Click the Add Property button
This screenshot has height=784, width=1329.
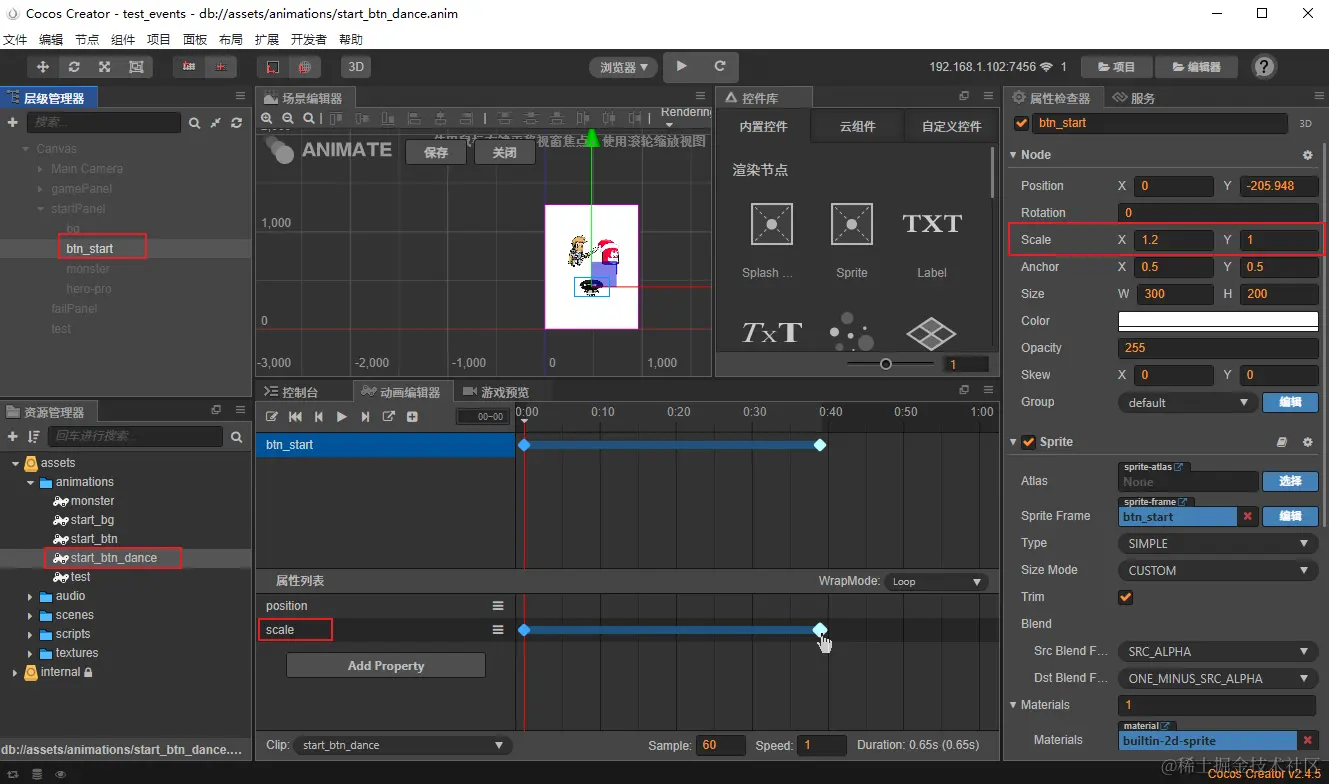pyautogui.click(x=386, y=666)
